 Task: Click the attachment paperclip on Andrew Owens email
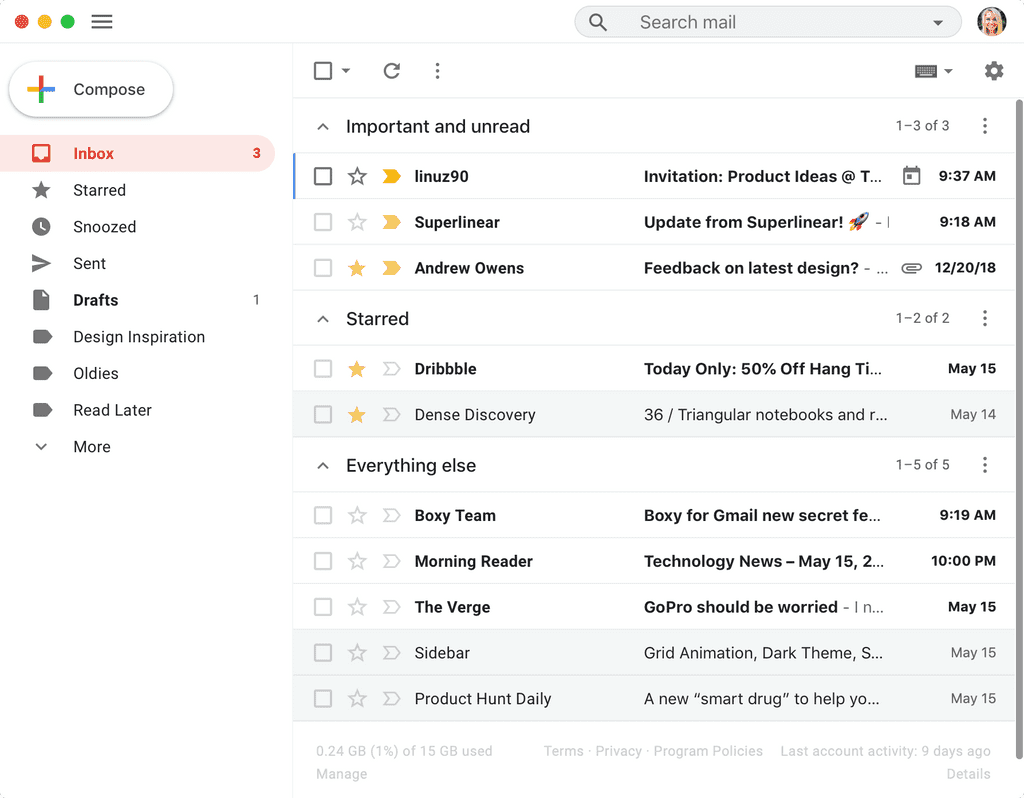[911, 268]
